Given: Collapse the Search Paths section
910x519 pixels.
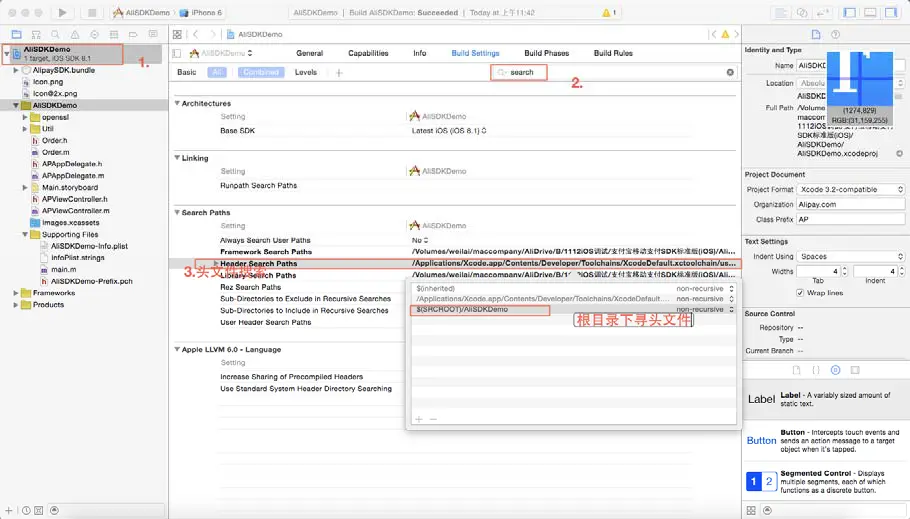Looking at the screenshot, I should click(177, 212).
